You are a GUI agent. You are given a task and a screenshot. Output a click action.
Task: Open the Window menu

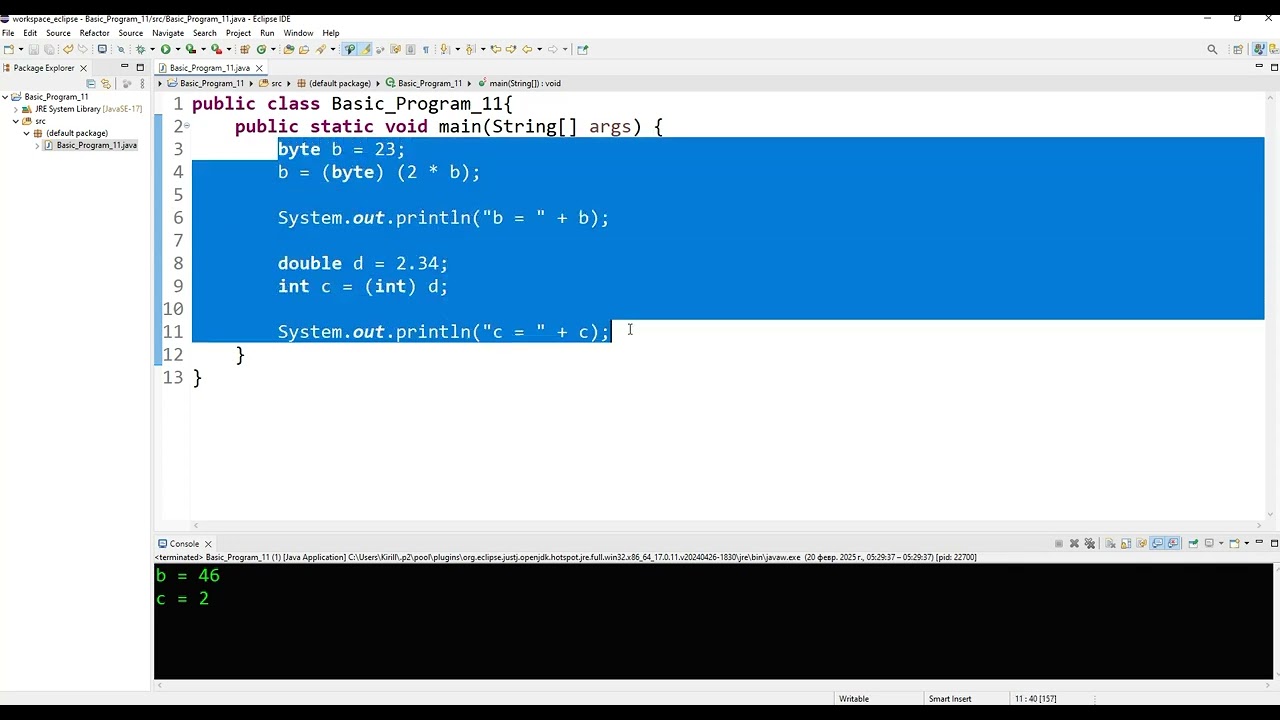(298, 33)
